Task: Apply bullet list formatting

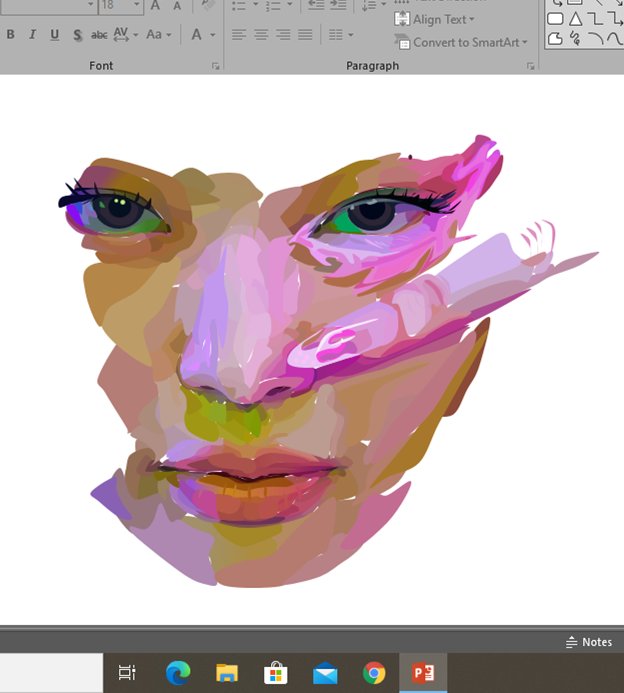Action: click(x=239, y=5)
